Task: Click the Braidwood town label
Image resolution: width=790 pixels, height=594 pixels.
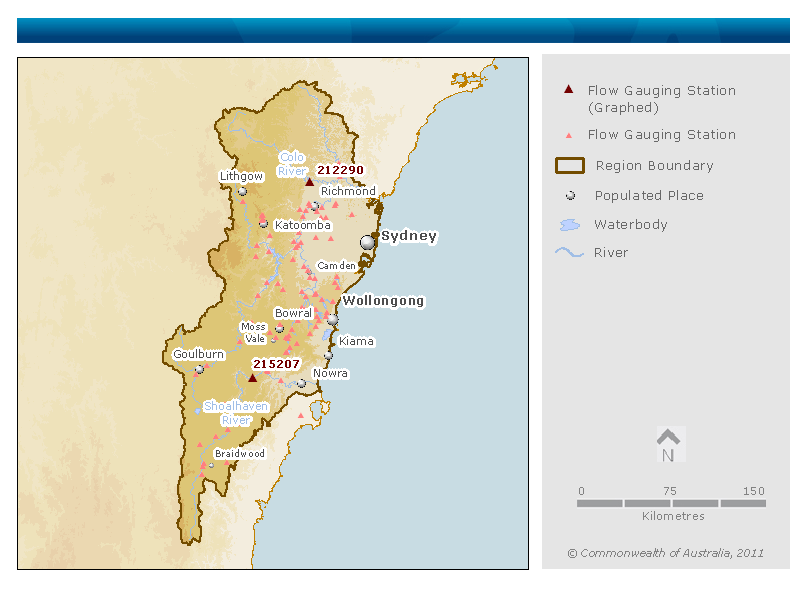Action: click(x=240, y=453)
